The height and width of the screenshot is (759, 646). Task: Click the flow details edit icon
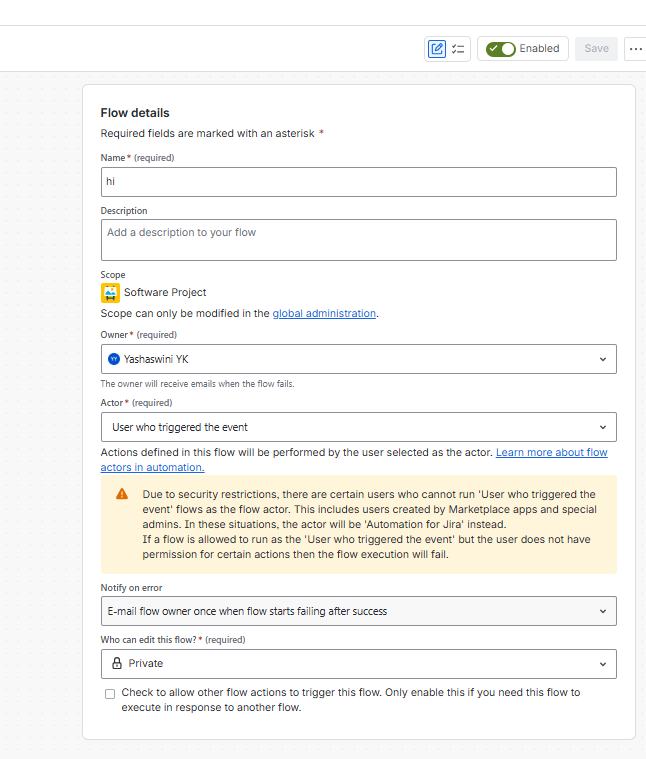(x=436, y=49)
